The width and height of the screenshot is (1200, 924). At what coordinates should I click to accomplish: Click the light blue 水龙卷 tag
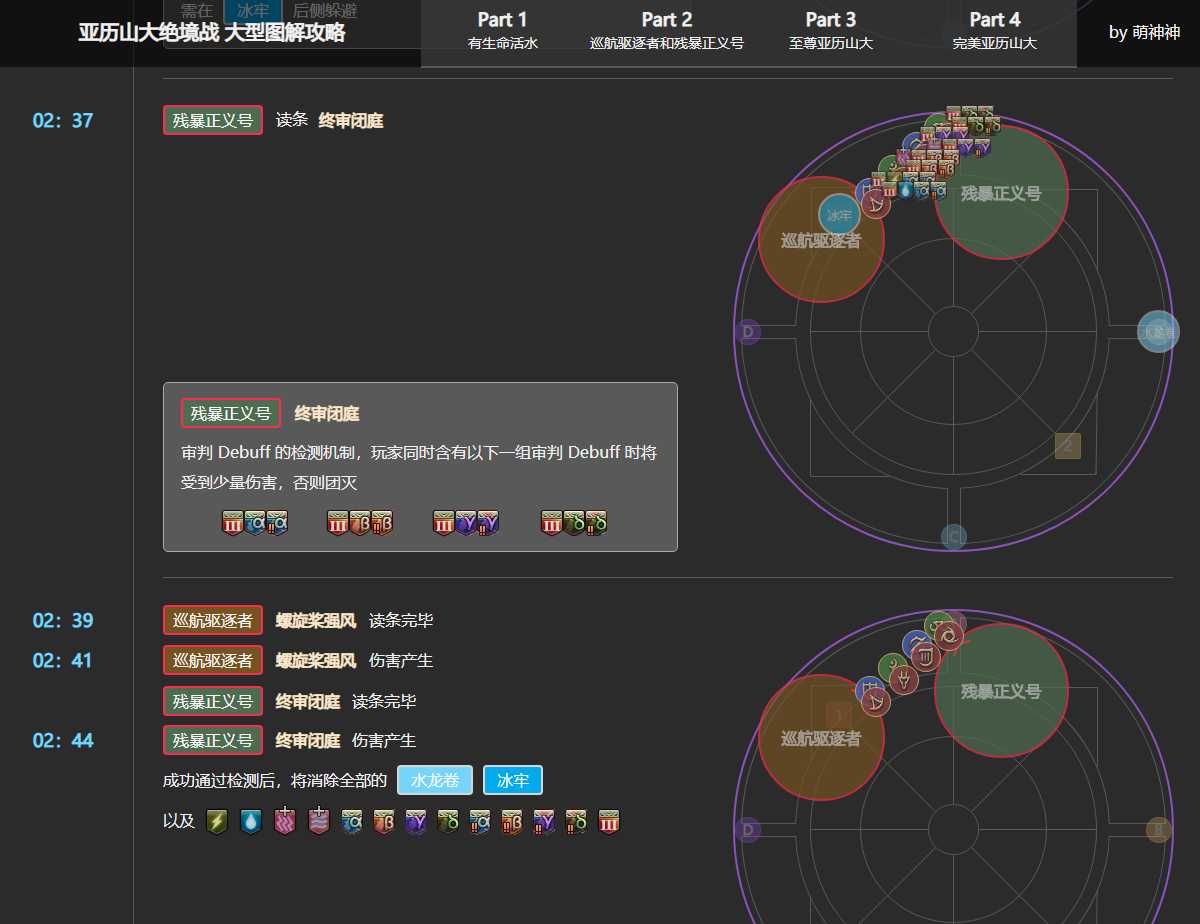click(x=435, y=780)
